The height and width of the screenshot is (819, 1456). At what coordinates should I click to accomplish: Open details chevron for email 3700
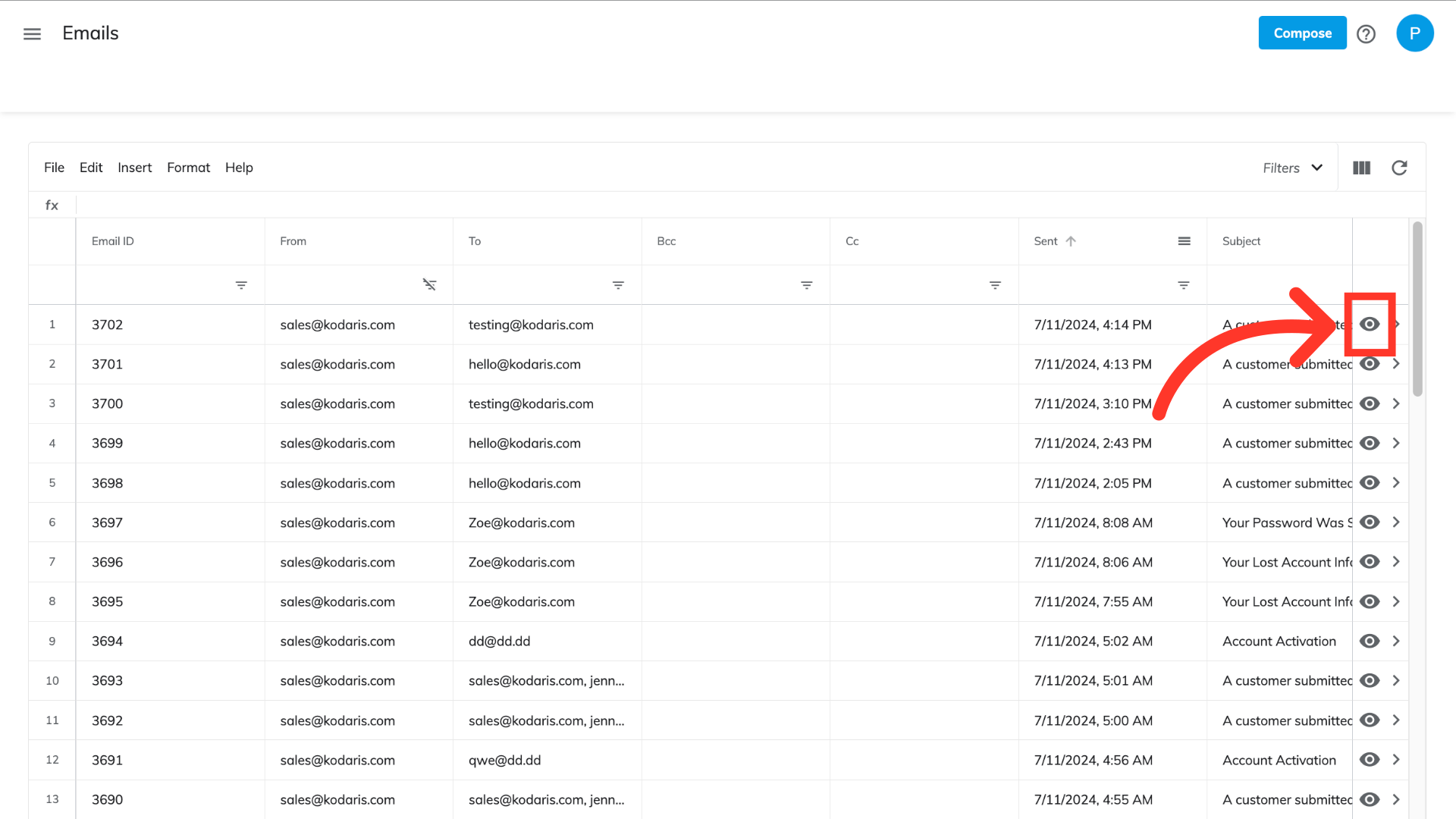pyautogui.click(x=1396, y=404)
